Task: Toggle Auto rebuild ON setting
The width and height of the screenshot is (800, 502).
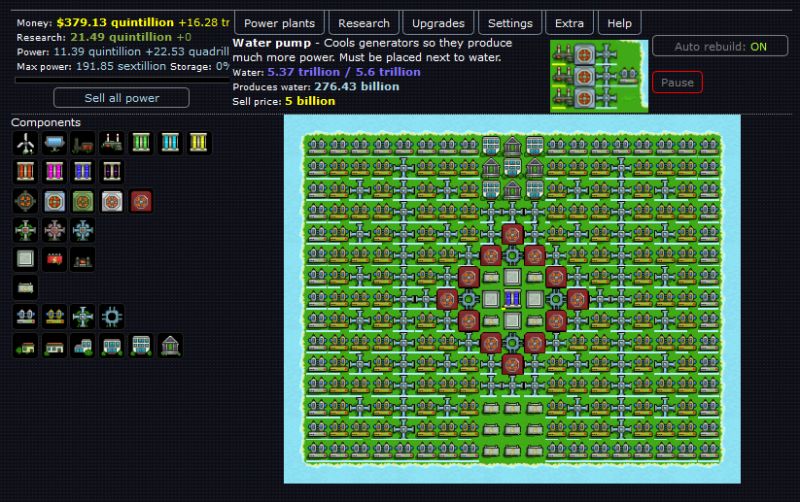Action: 720,46
